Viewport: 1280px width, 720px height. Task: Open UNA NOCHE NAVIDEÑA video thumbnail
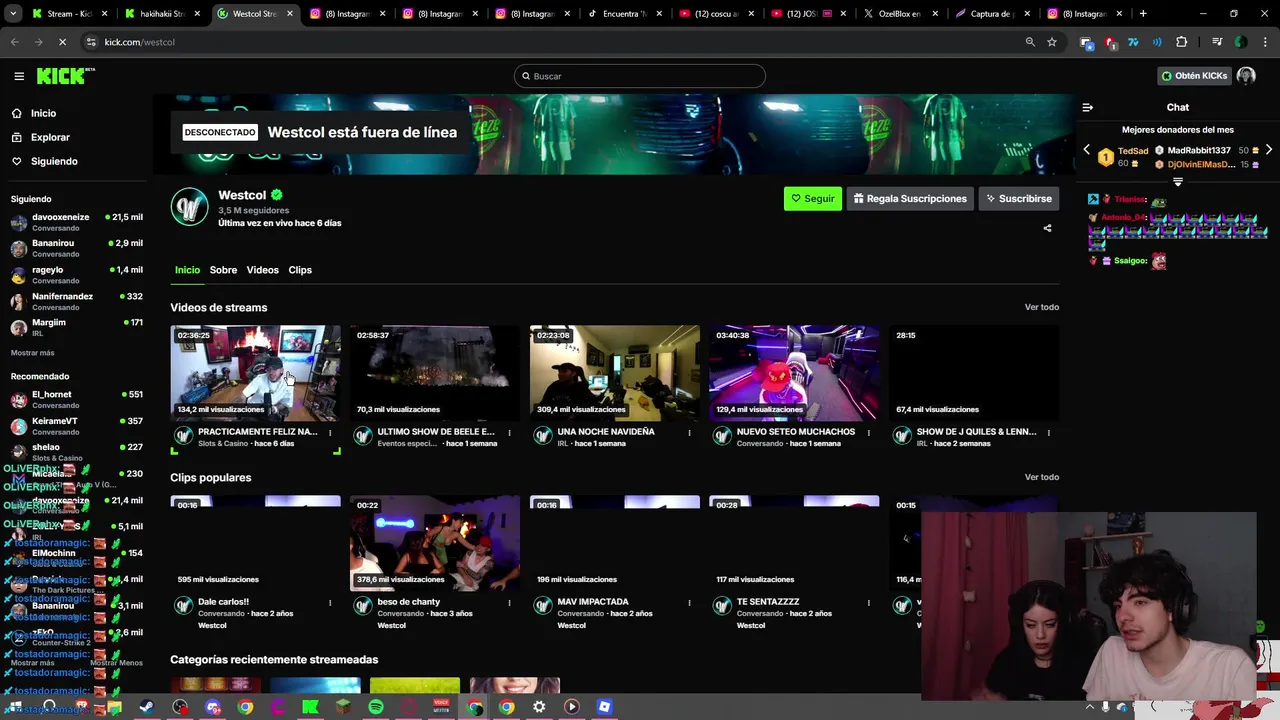615,372
